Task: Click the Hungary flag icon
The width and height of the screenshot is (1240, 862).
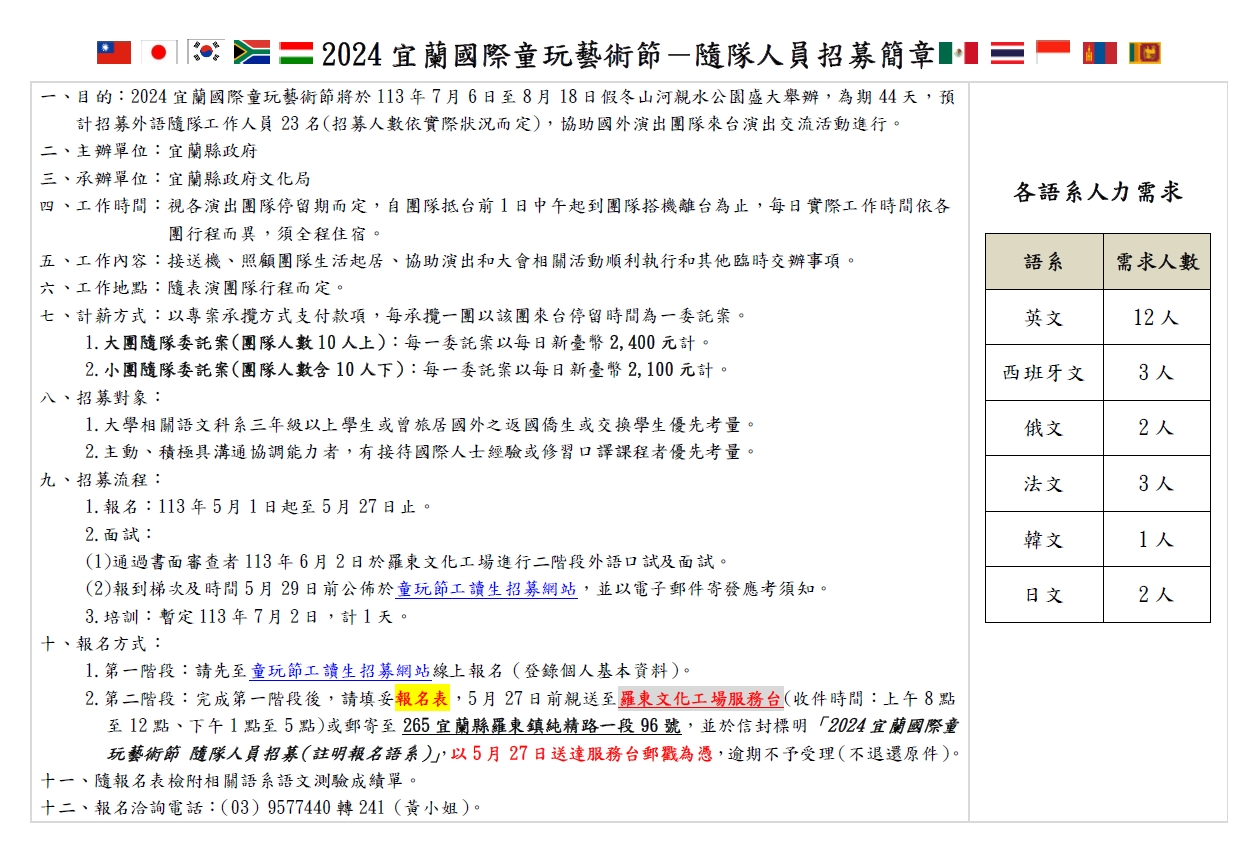Action: (x=296, y=52)
